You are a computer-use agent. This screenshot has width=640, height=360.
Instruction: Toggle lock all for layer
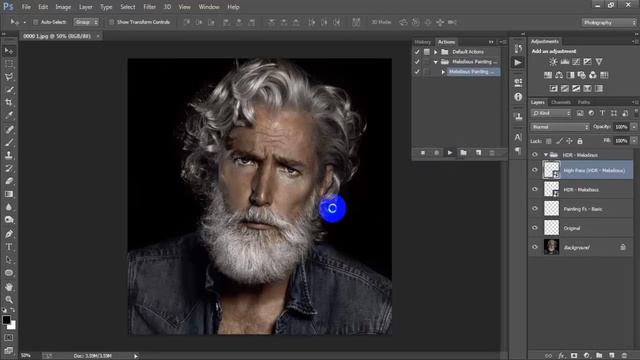pos(580,141)
